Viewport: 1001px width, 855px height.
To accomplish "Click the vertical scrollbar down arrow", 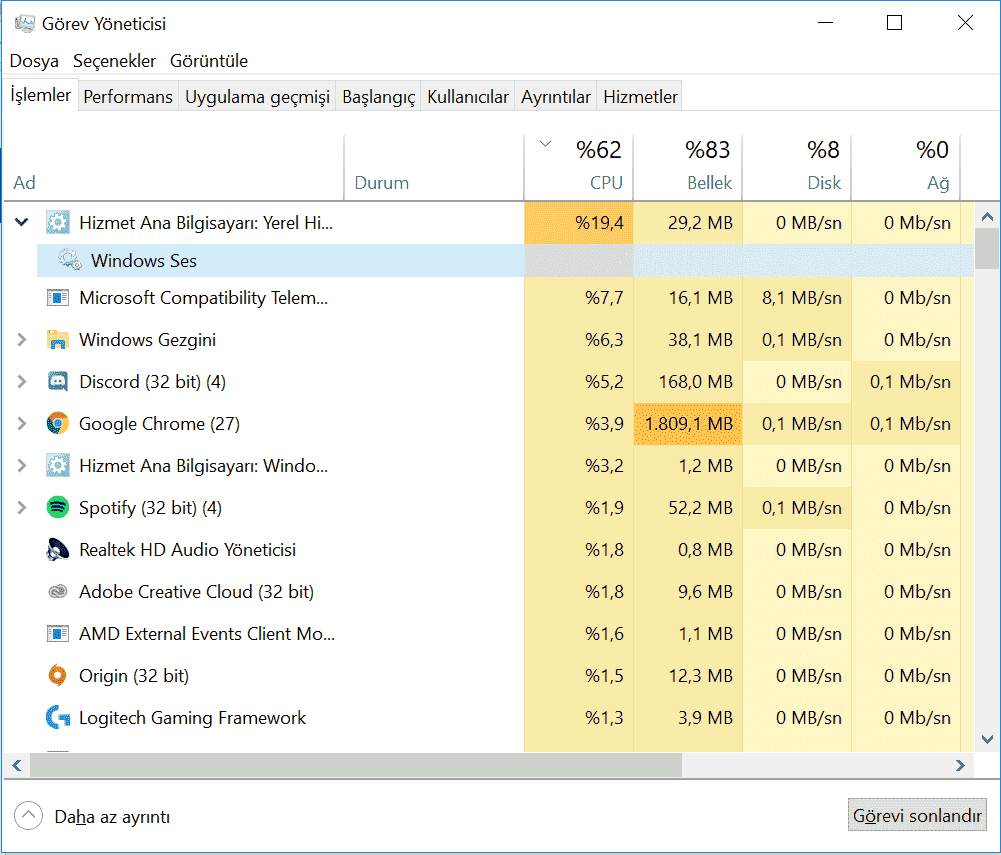I will click(x=987, y=739).
